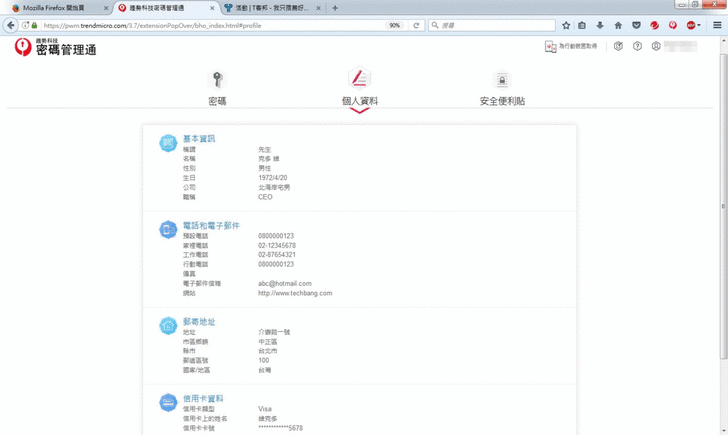Go back to previous page

click(11, 26)
